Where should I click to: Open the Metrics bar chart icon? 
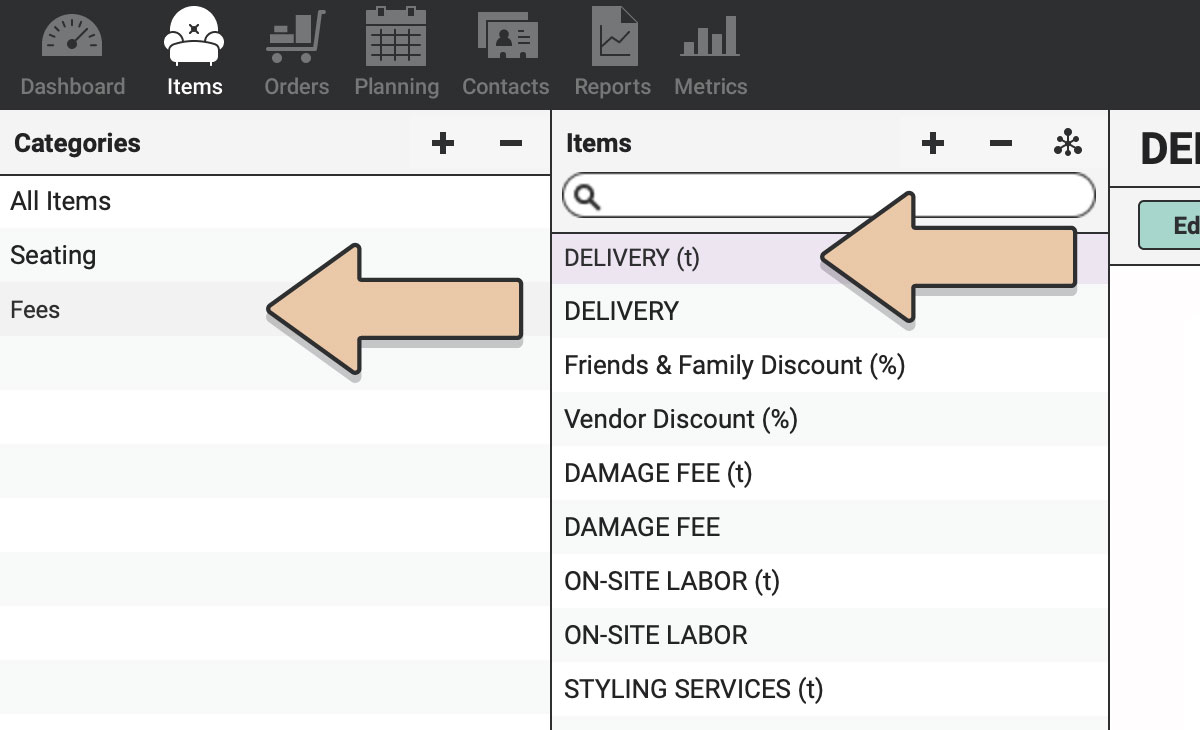710,36
